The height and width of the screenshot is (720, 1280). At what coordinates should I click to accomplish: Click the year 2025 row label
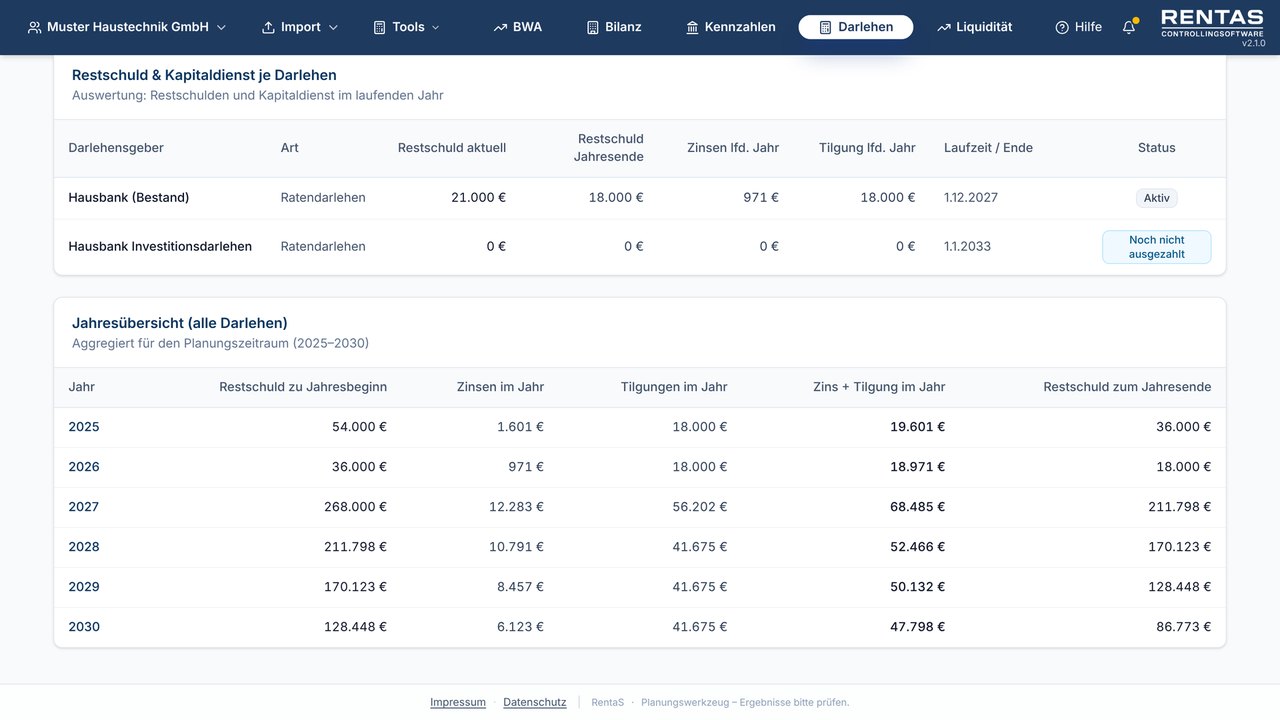click(x=84, y=427)
